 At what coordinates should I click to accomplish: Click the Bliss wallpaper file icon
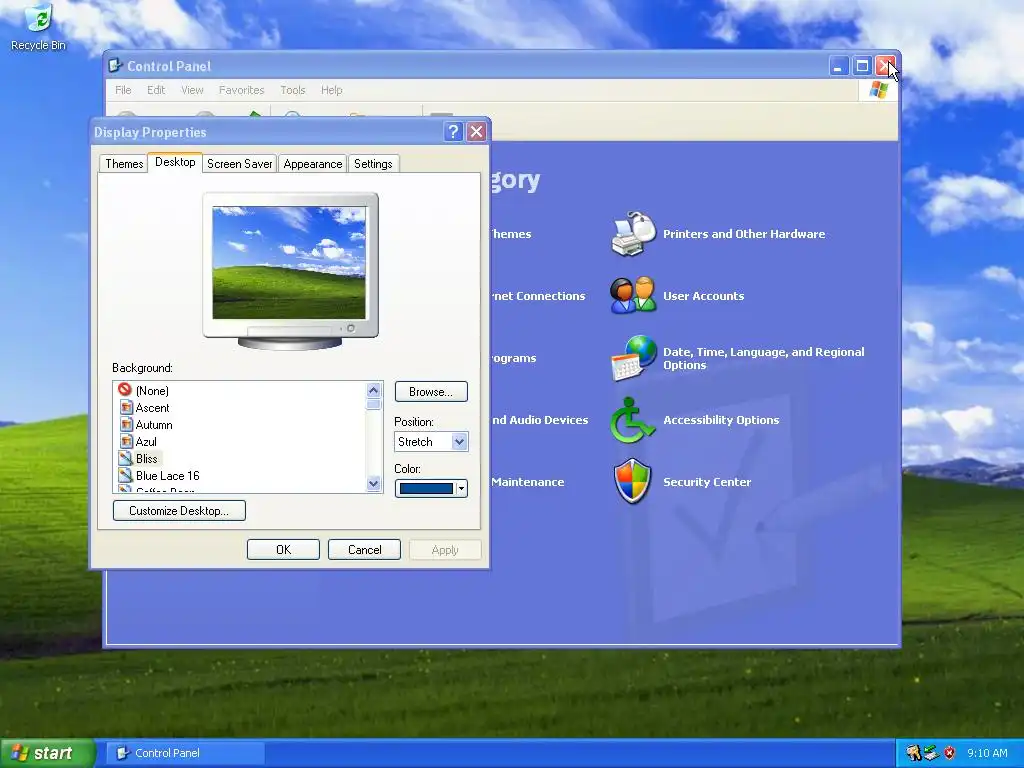click(x=126, y=458)
